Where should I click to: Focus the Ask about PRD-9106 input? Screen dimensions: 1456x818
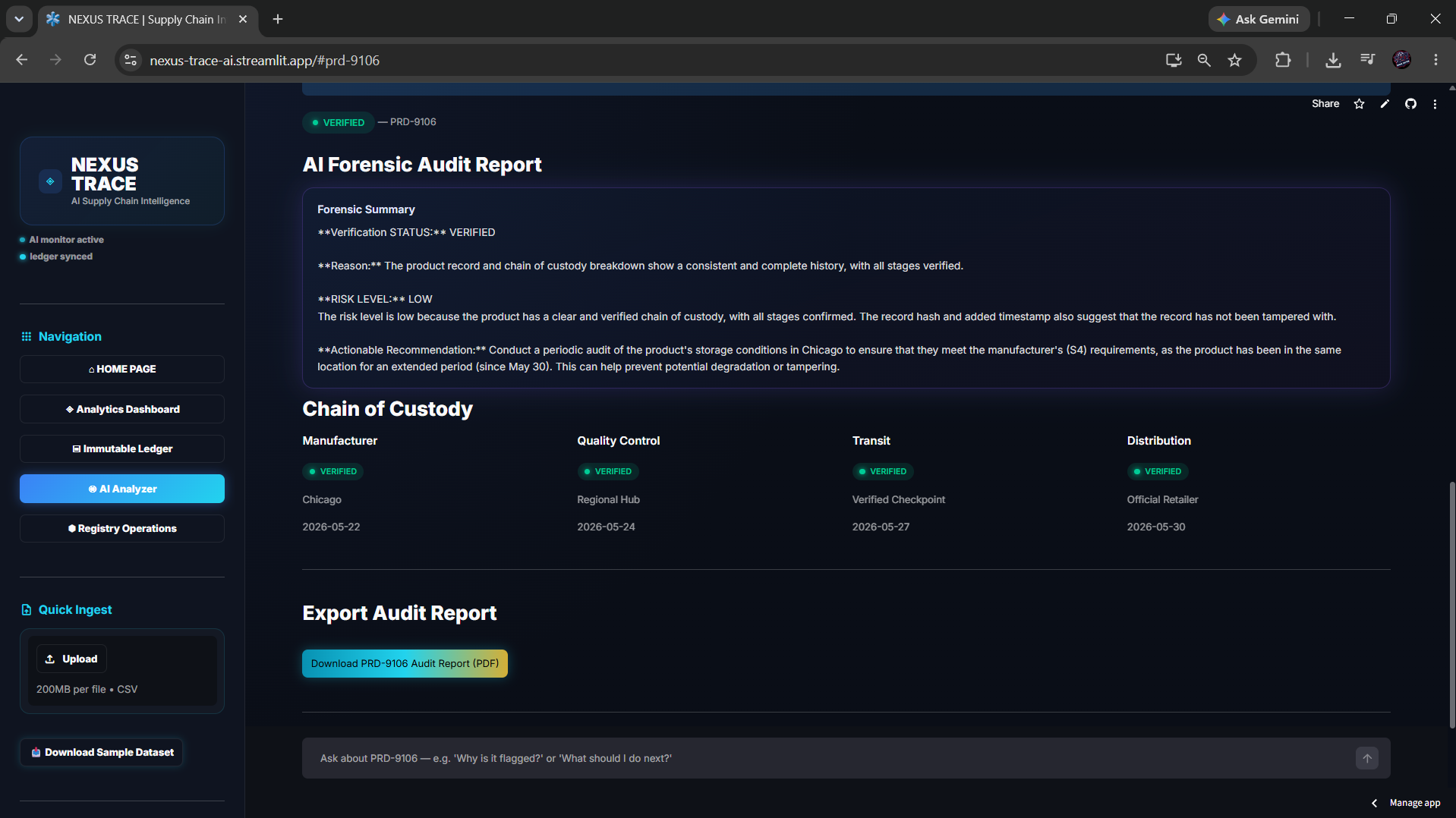pyautogui.click(x=827, y=758)
